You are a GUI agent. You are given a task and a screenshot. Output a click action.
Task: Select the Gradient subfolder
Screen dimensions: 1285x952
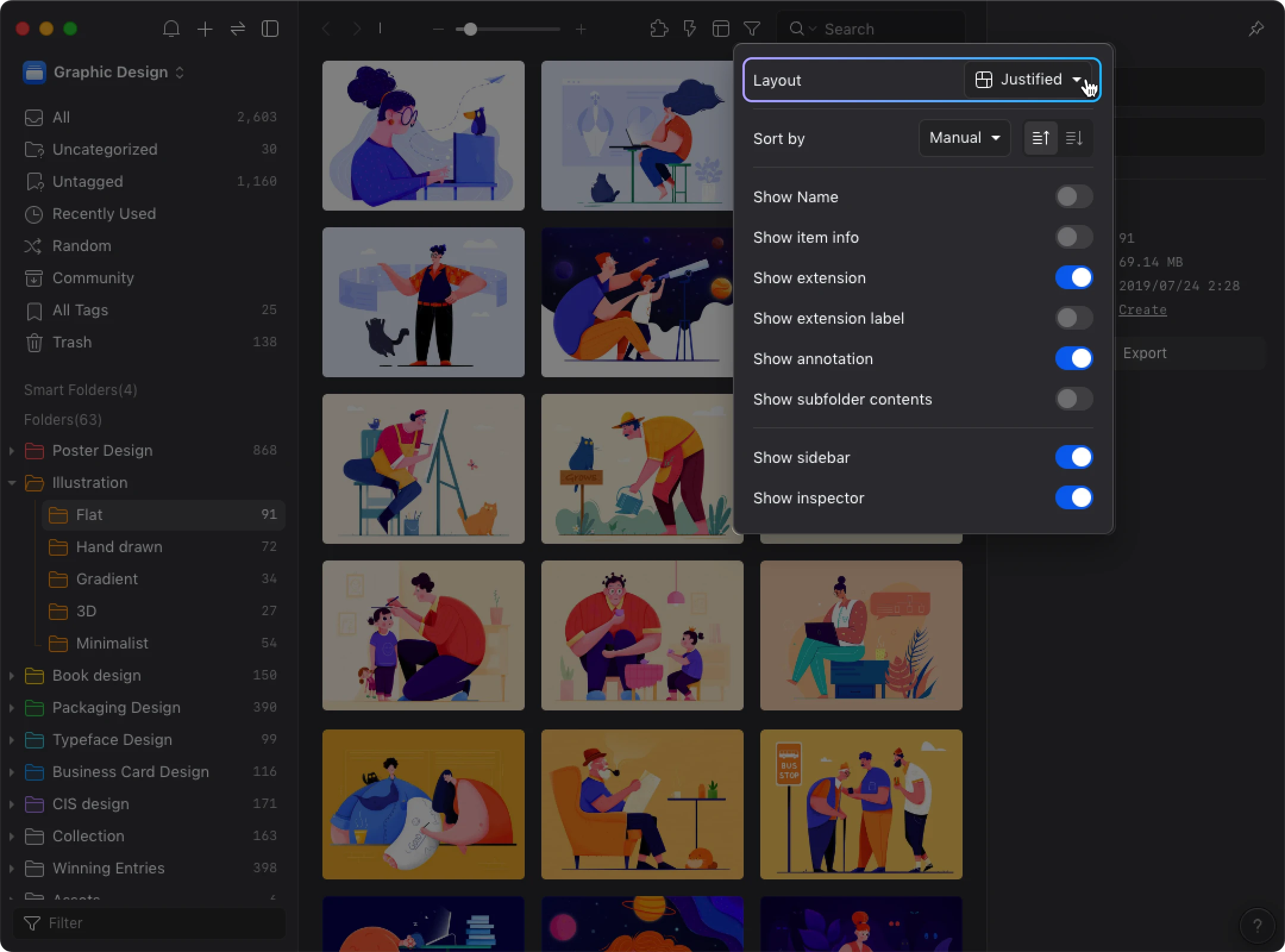pyautogui.click(x=164, y=579)
